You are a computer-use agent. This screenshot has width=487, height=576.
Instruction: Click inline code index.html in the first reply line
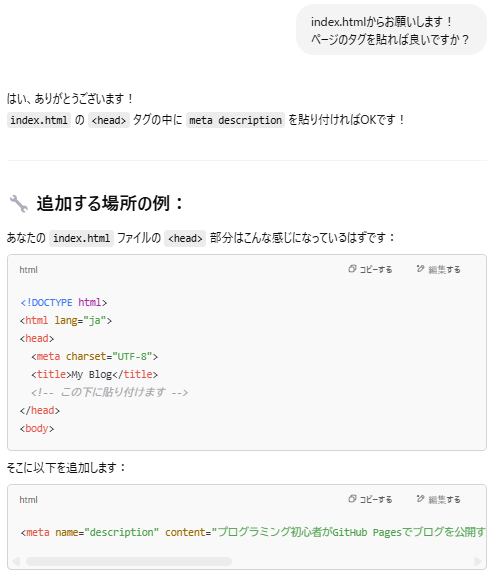[x=39, y=120]
